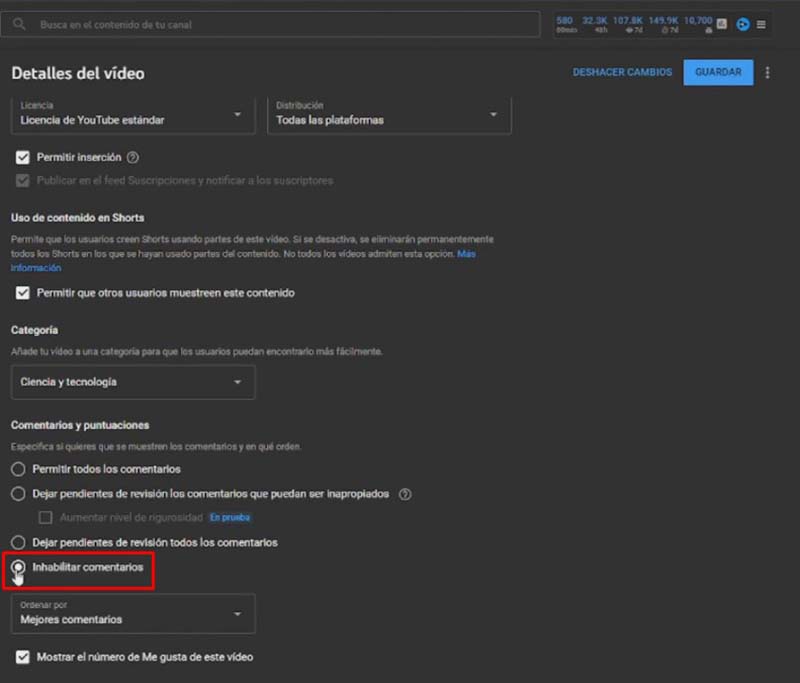Open the Distribución dropdown
Screen dimensions: 800x683
click(389, 115)
